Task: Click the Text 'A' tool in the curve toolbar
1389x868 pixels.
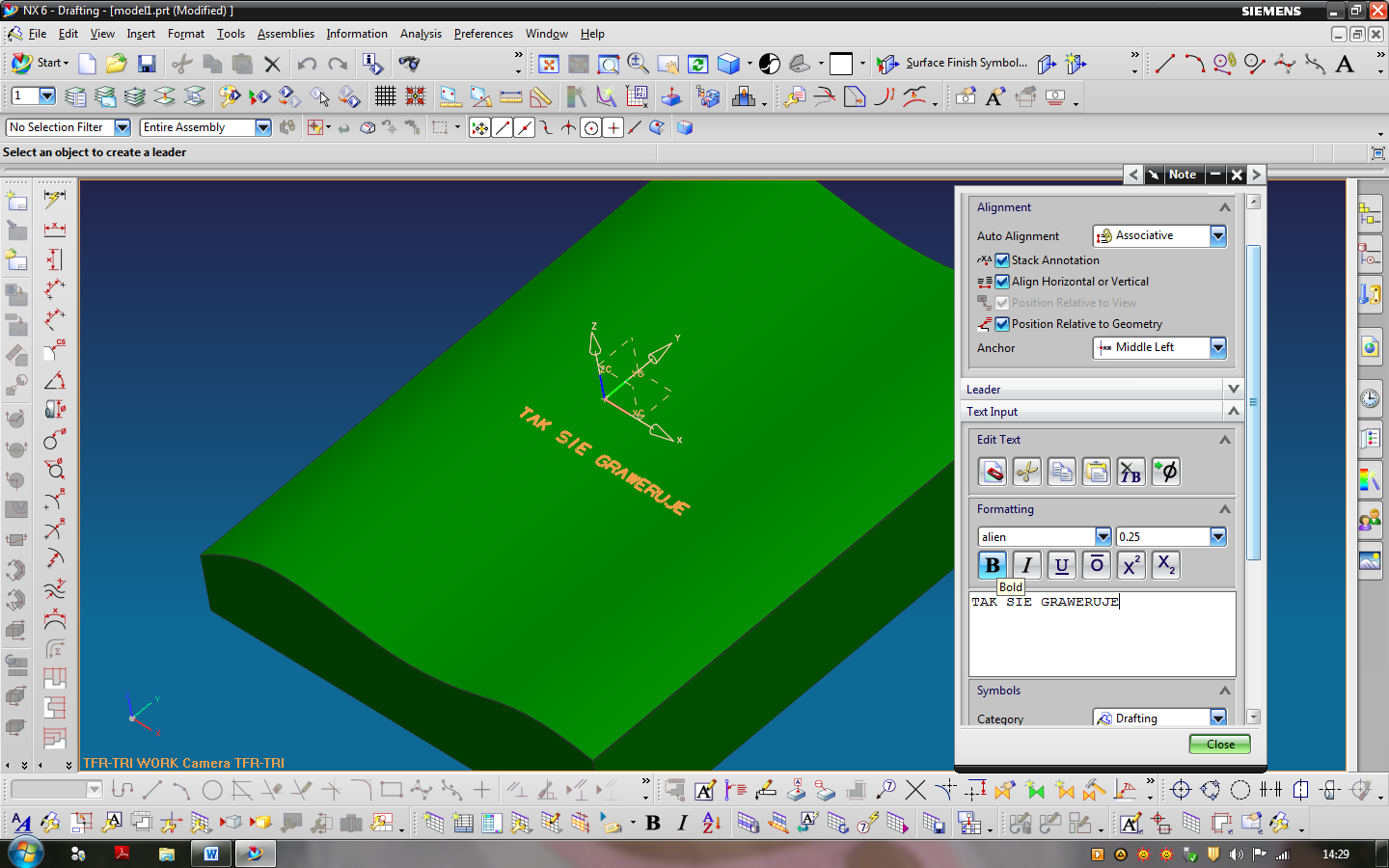Action: [x=1345, y=64]
